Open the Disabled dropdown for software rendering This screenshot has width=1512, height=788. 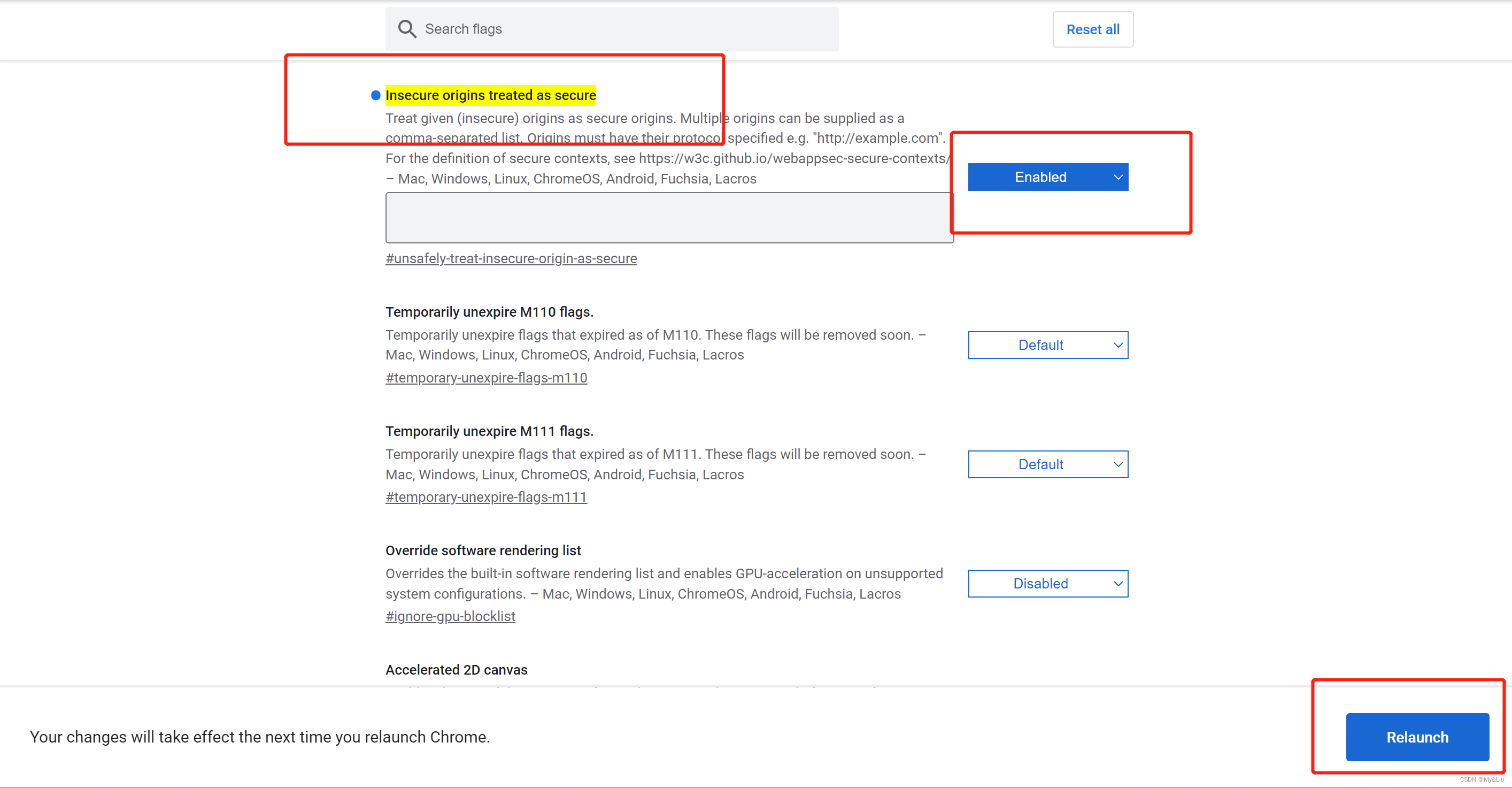[1039, 584]
